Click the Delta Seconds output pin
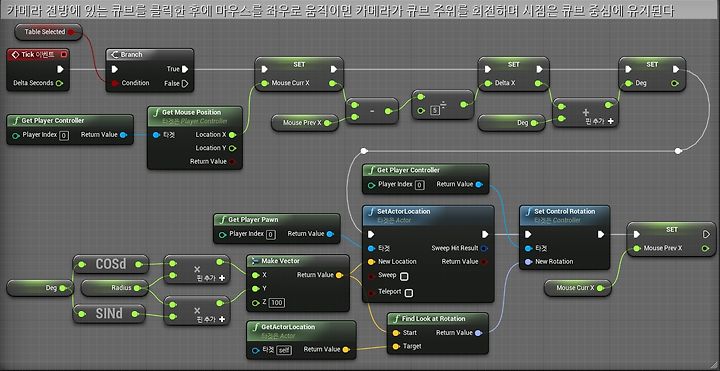 click(x=59, y=83)
